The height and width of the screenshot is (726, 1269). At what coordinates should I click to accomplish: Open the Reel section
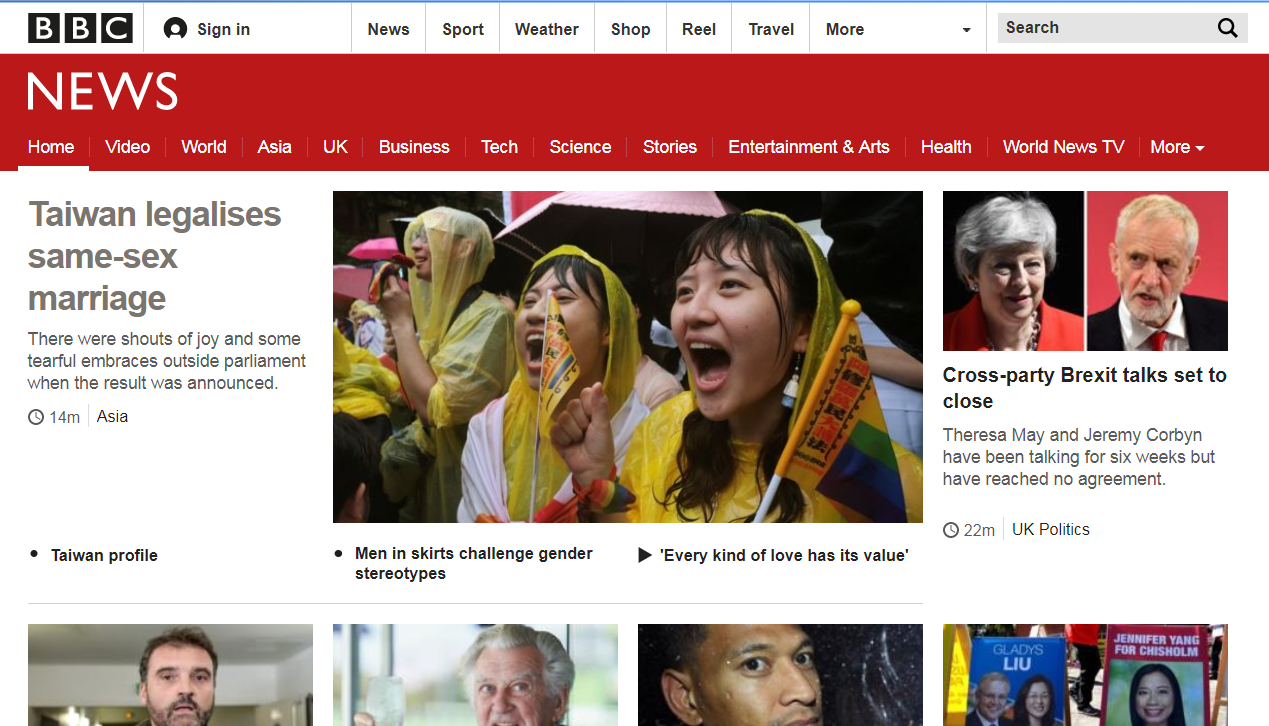pyautogui.click(x=698, y=29)
